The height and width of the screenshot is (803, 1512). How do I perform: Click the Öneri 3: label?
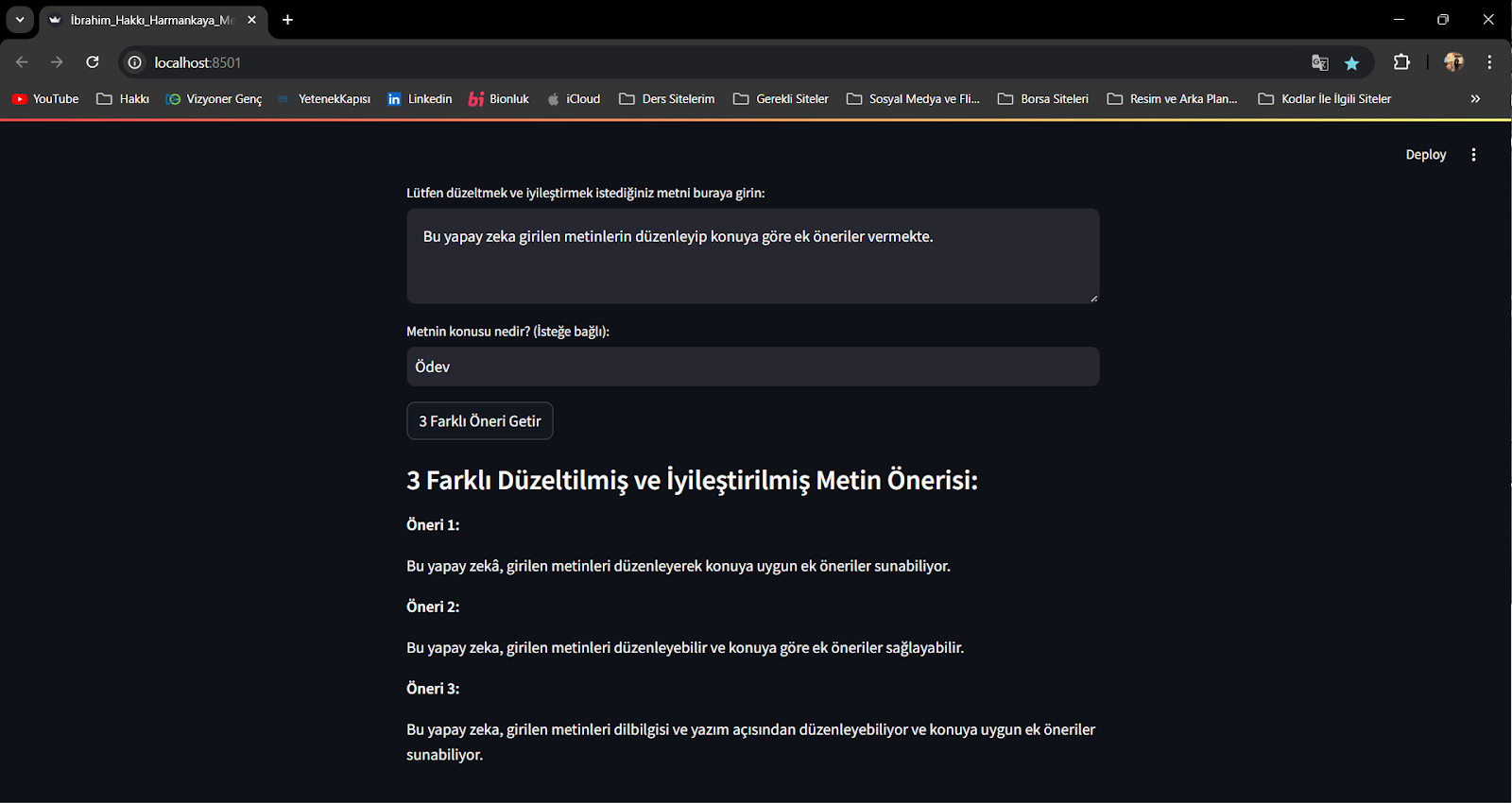(433, 689)
